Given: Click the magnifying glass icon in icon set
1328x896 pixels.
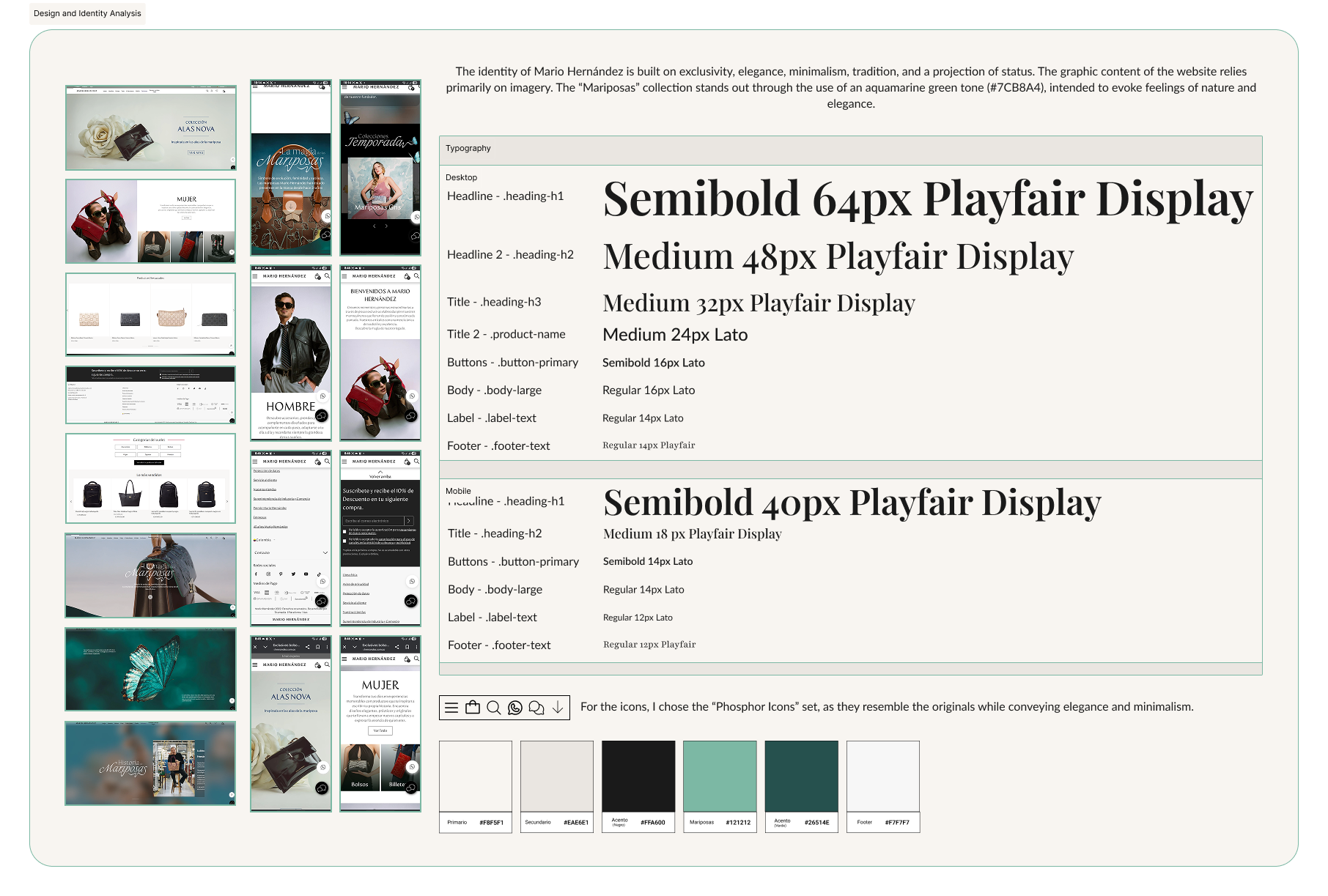Looking at the screenshot, I should point(494,708).
